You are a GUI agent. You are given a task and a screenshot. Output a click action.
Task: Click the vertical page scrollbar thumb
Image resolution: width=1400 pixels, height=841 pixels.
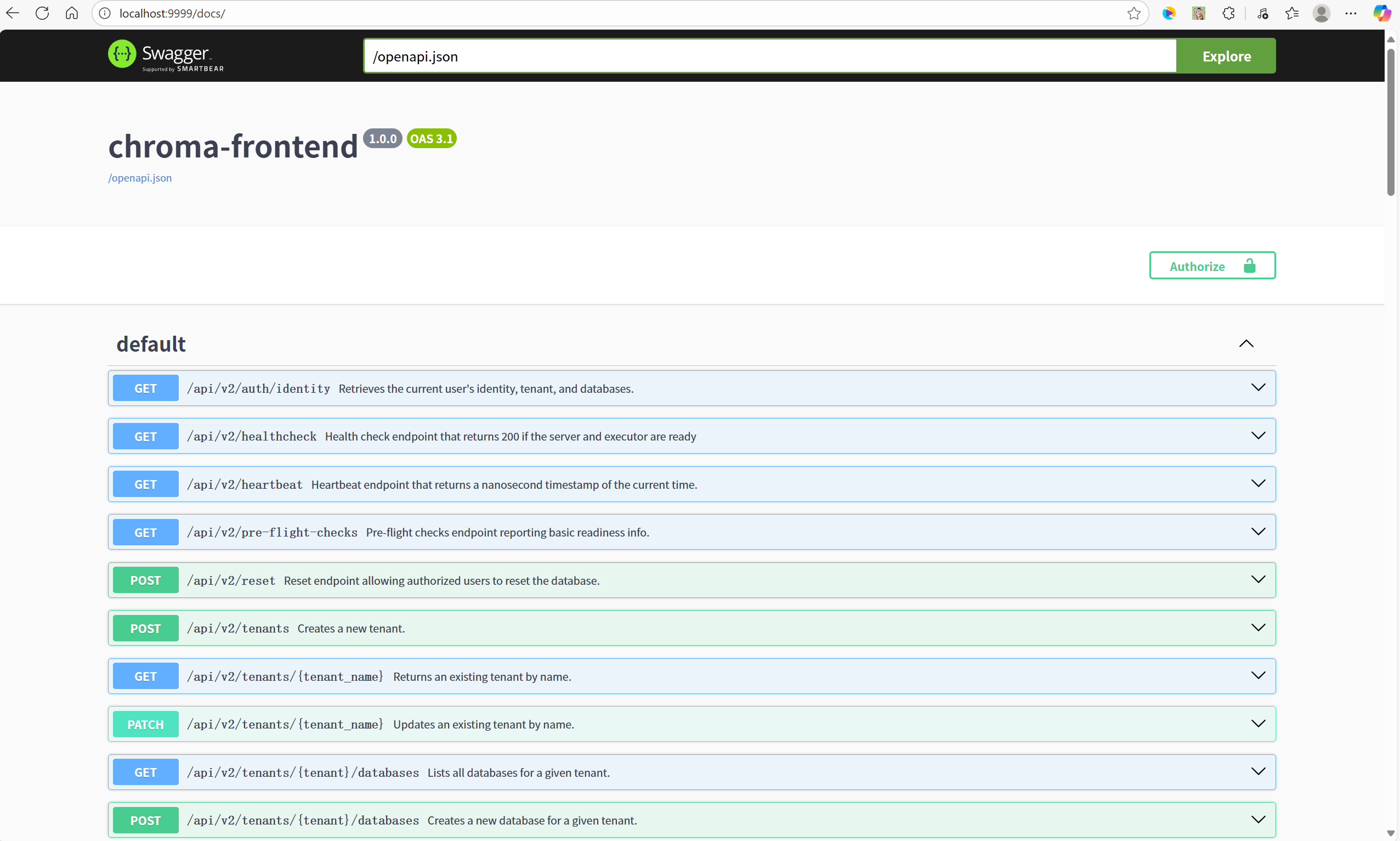[x=1390, y=122]
